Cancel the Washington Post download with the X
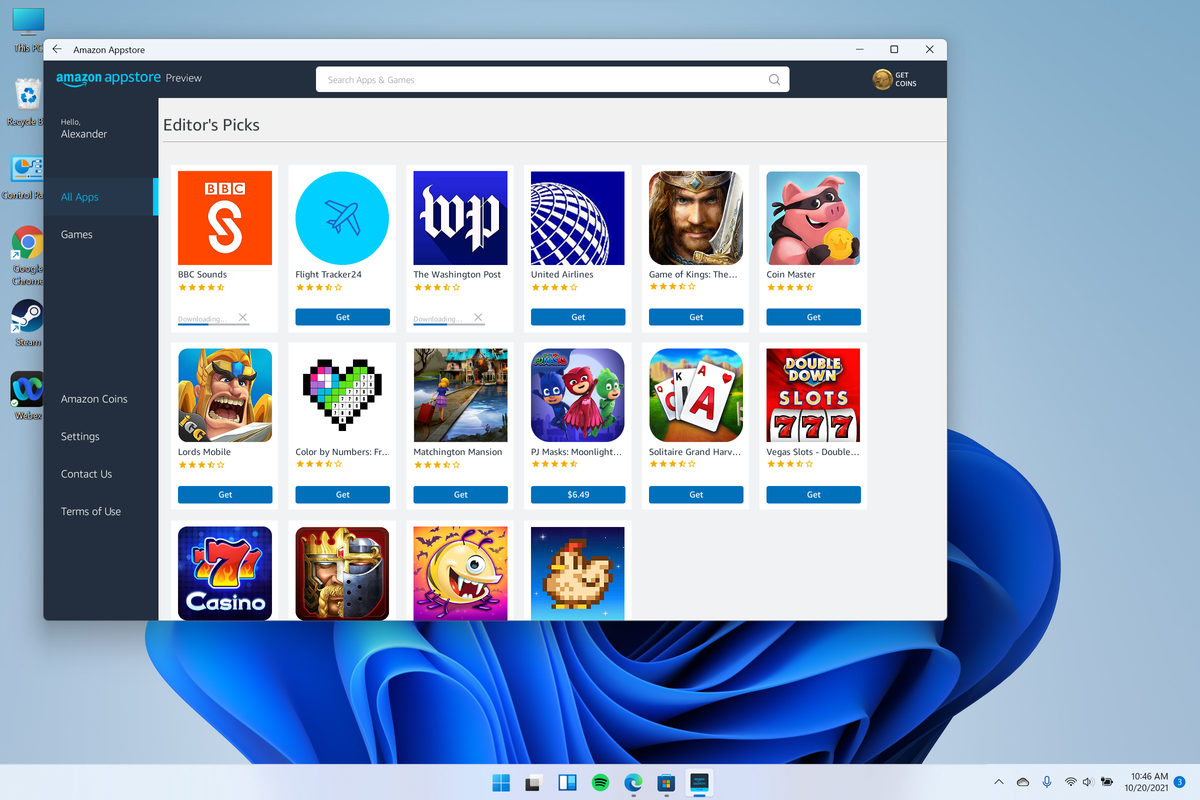Image resolution: width=1200 pixels, height=800 pixels. [x=476, y=319]
